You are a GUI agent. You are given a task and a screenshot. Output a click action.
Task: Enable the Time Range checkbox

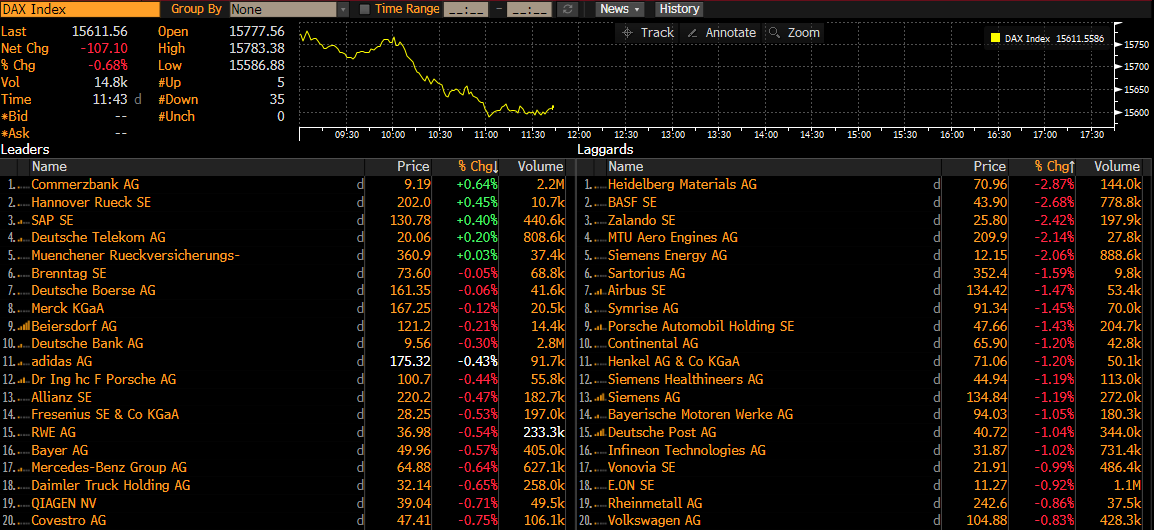(x=364, y=10)
